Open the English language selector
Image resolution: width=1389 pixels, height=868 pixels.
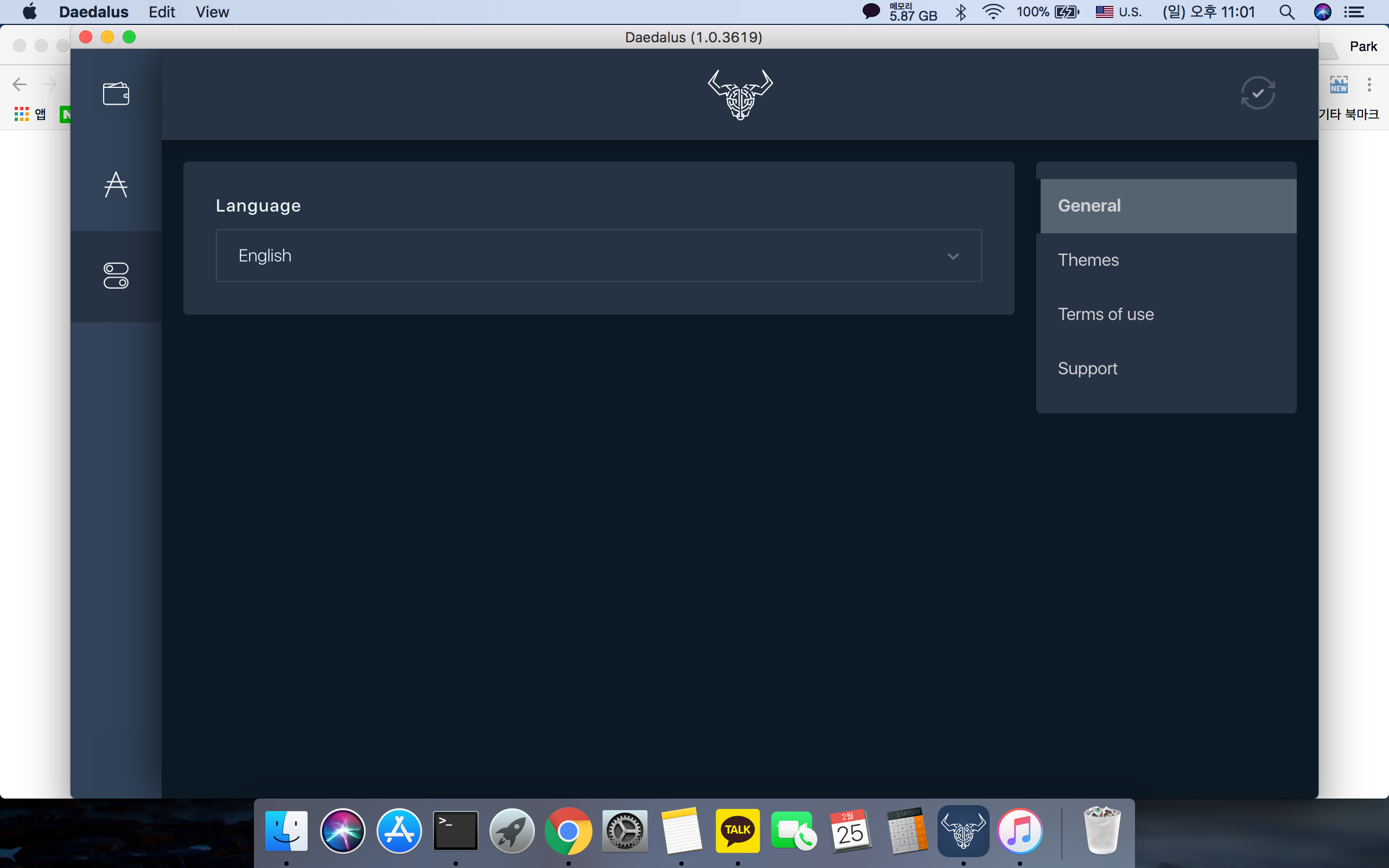[598, 256]
